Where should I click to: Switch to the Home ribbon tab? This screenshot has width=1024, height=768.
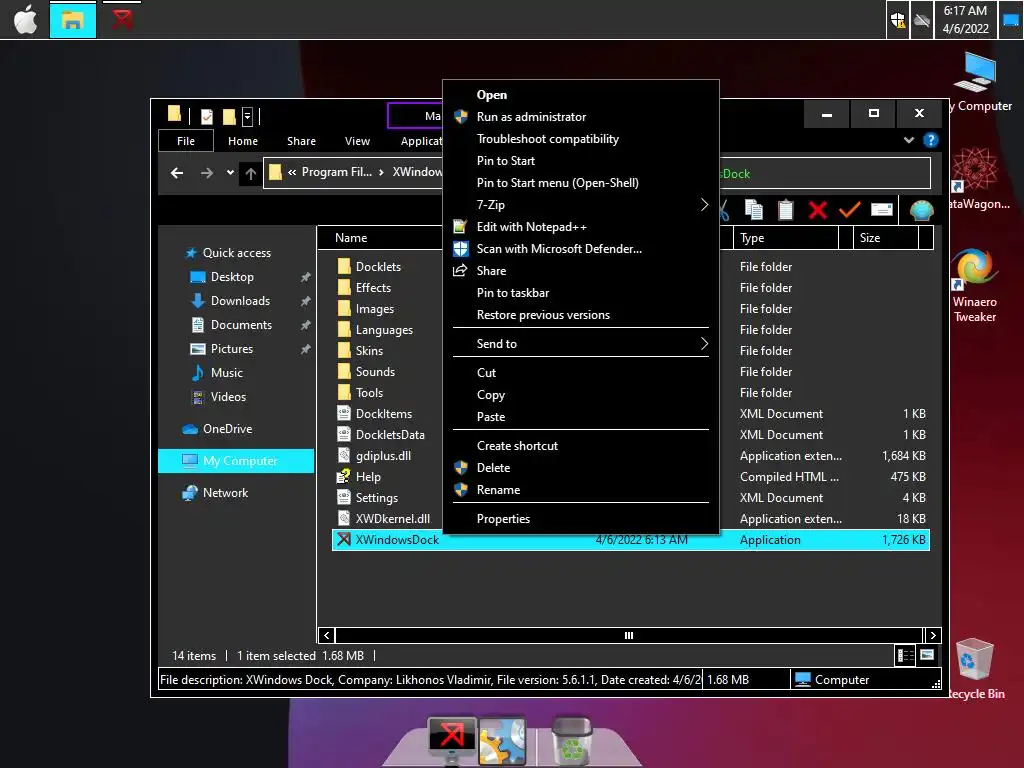click(x=243, y=141)
